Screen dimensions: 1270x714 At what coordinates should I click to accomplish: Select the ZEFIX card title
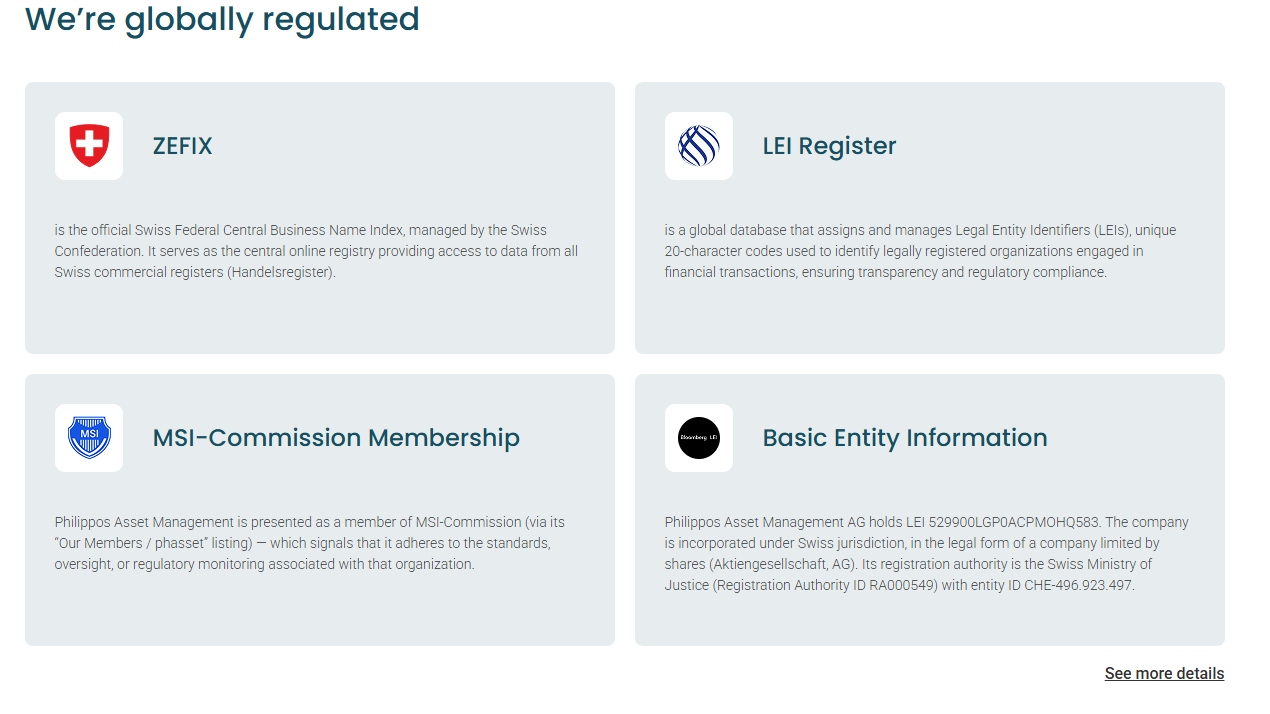pos(182,146)
